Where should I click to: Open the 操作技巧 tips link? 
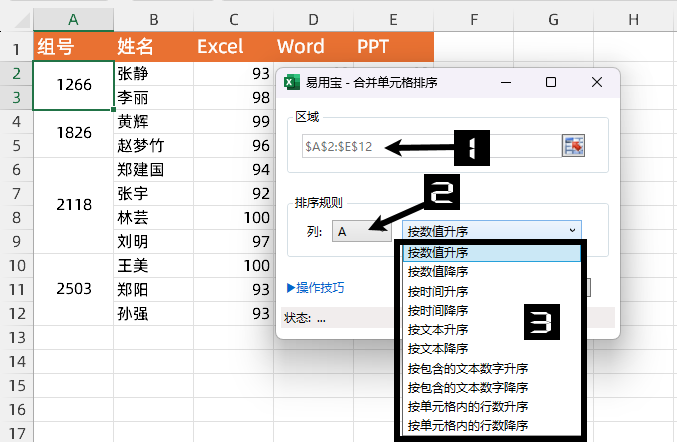(x=316, y=287)
